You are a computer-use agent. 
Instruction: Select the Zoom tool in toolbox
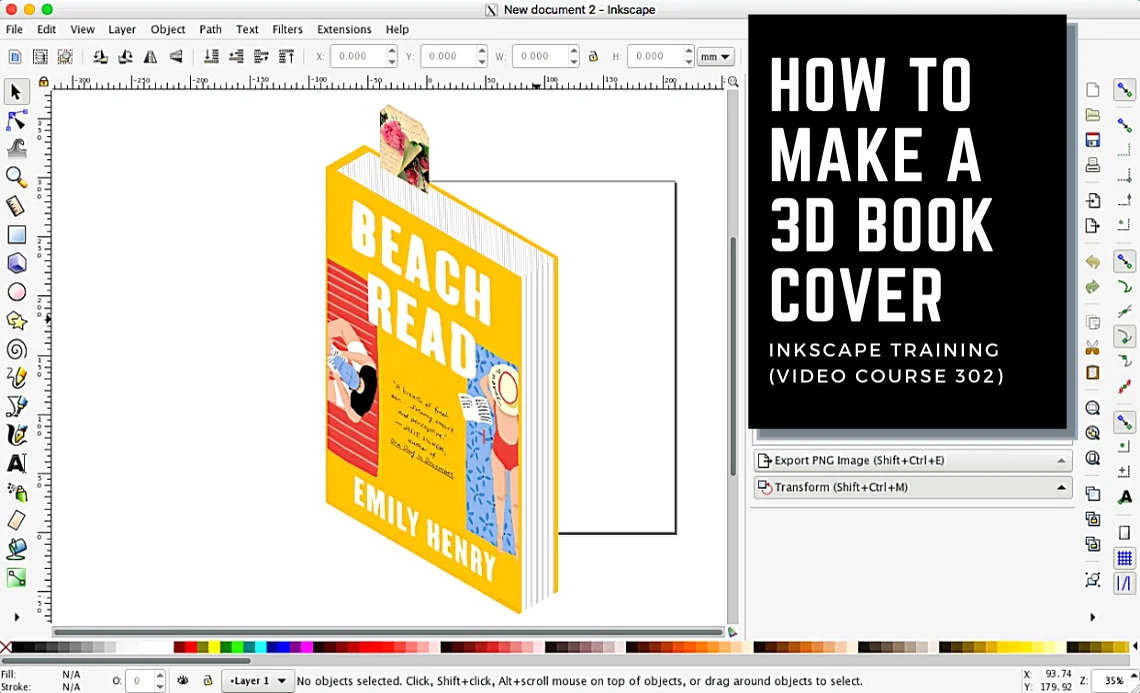tap(16, 178)
